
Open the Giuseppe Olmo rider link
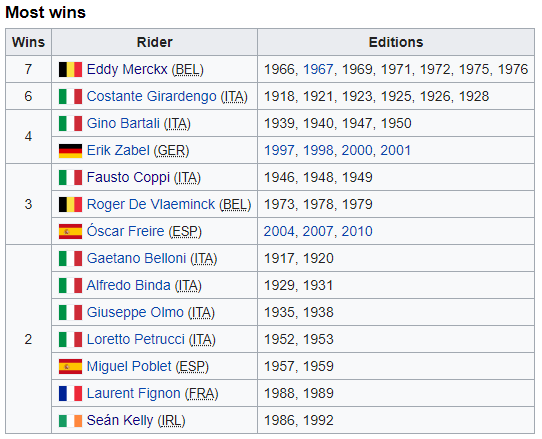(x=135, y=313)
